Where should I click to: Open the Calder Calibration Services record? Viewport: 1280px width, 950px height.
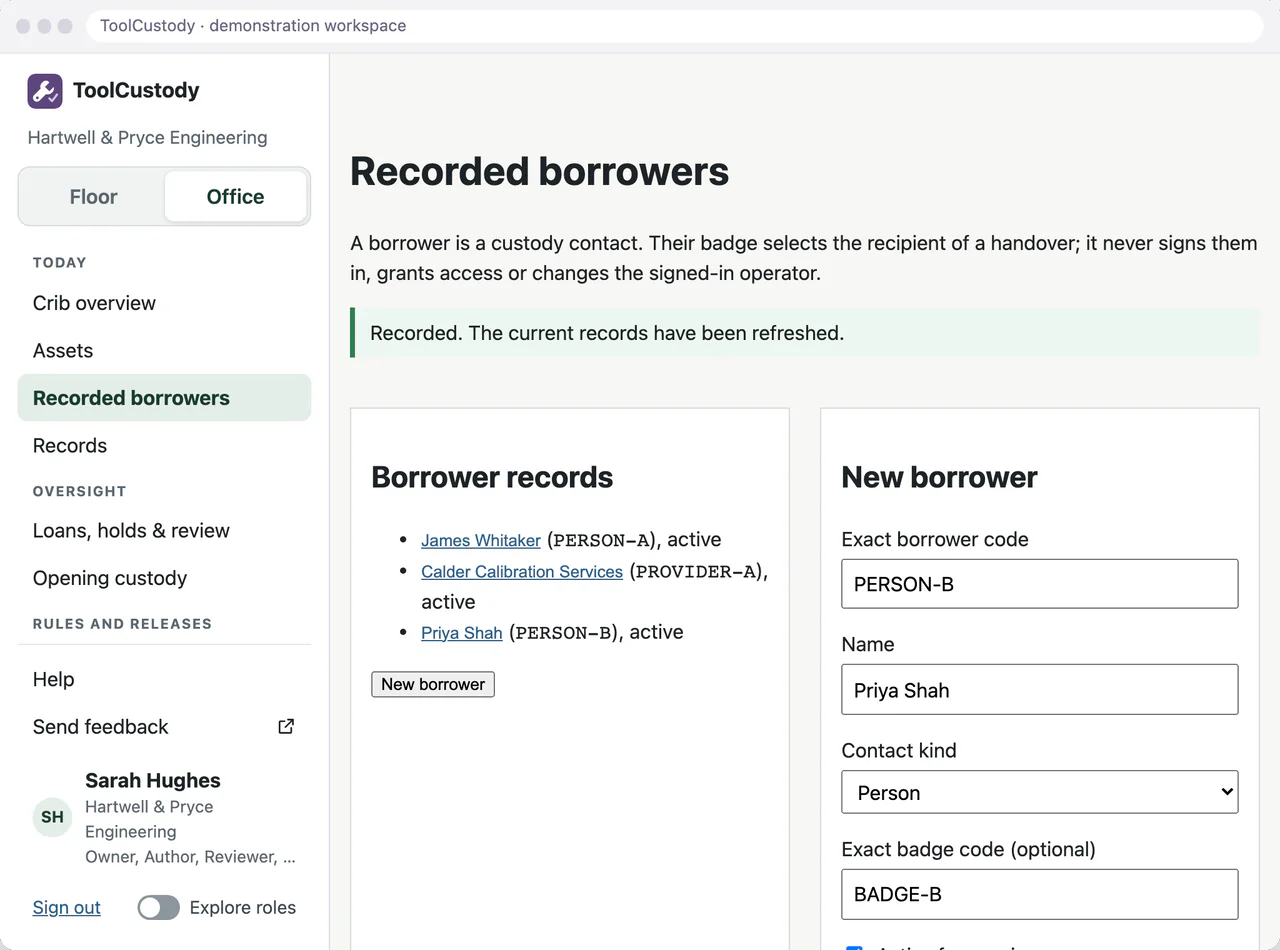[522, 572]
